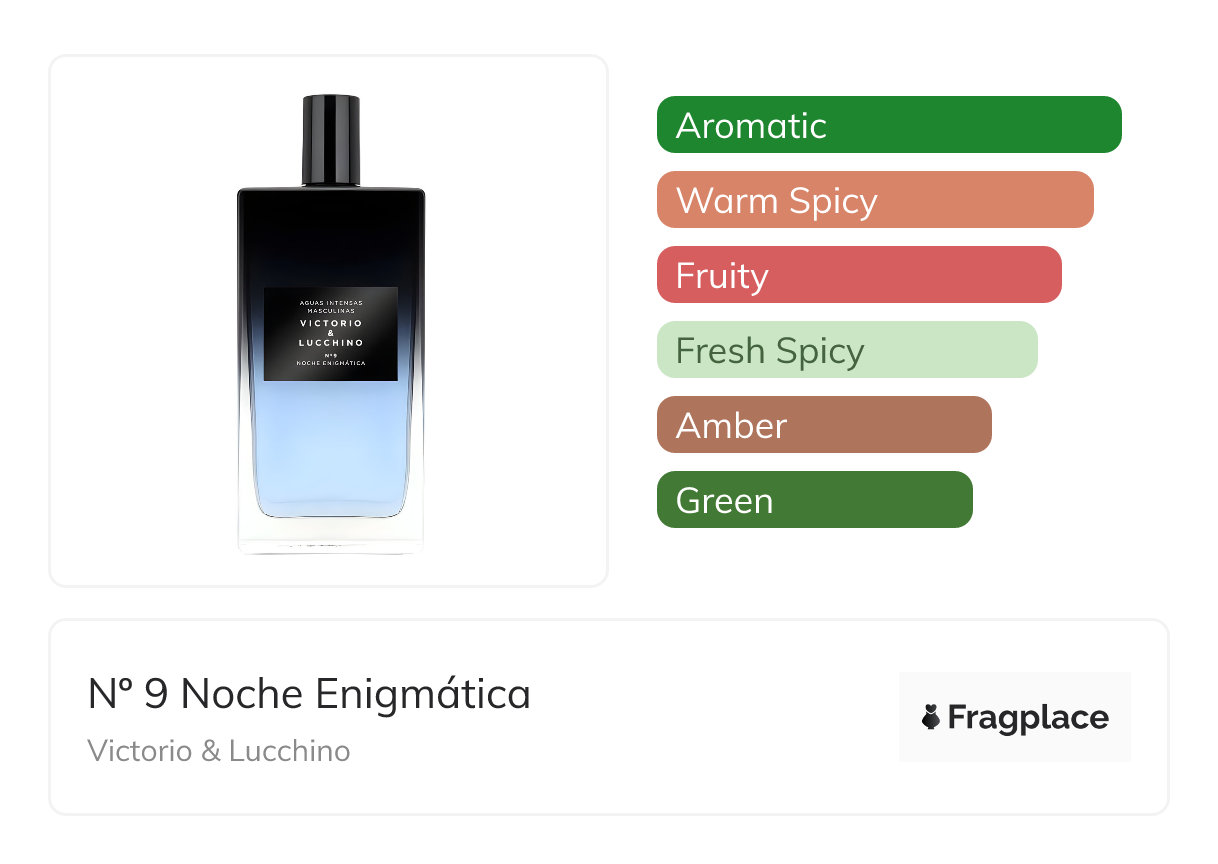Open the gray Victorio & Lucchino brand link
This screenshot has height=864, width=1218.
pos(219,751)
